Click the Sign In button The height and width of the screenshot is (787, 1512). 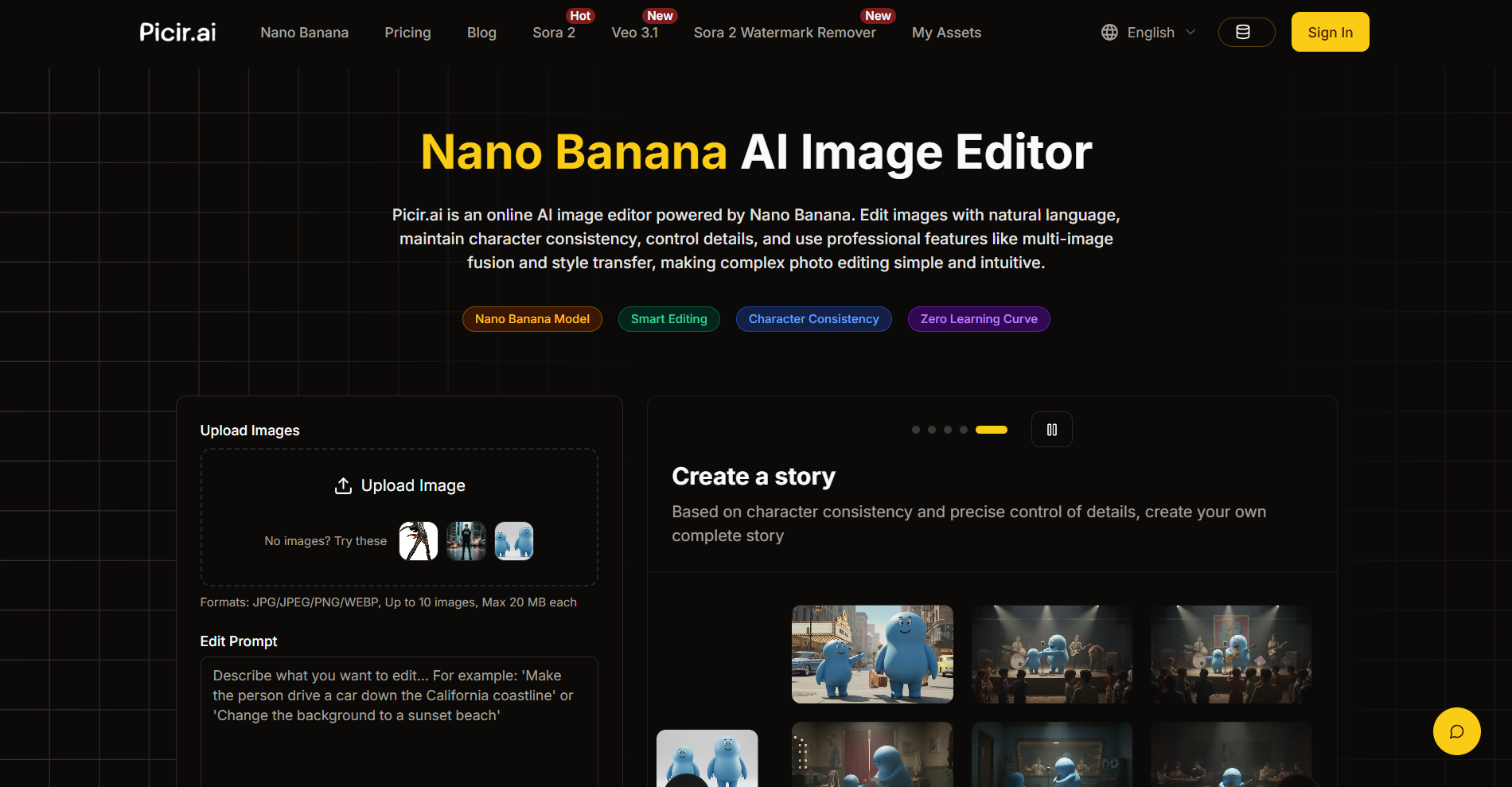(1330, 32)
